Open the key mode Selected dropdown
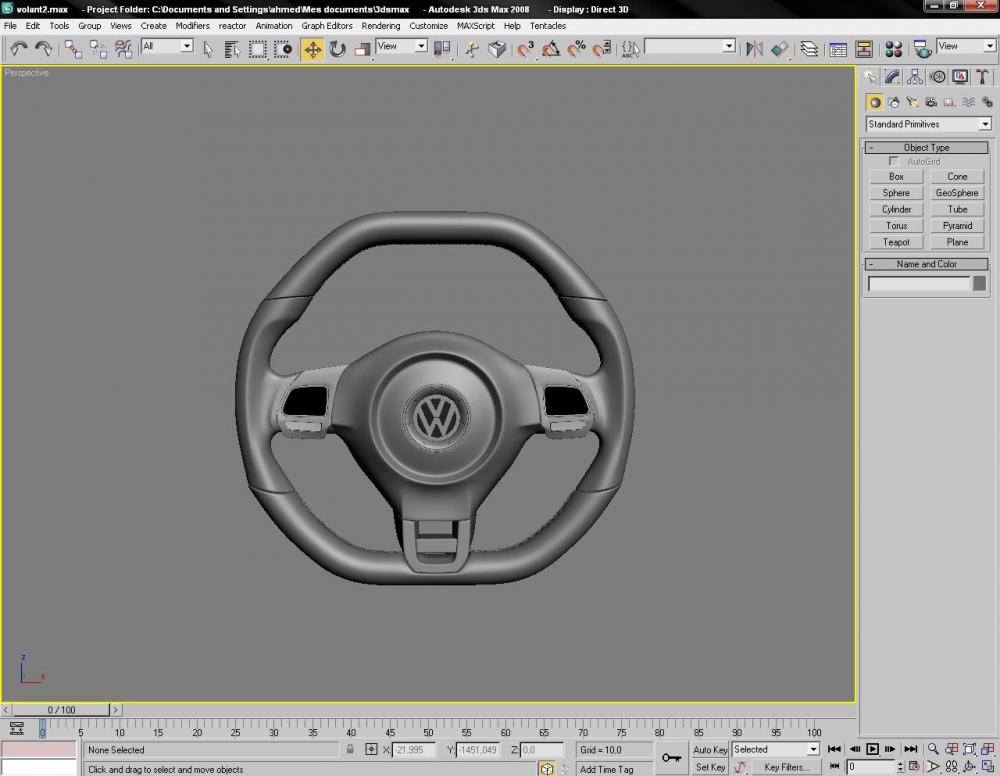Viewport: 1000px width, 776px height. [x=775, y=749]
